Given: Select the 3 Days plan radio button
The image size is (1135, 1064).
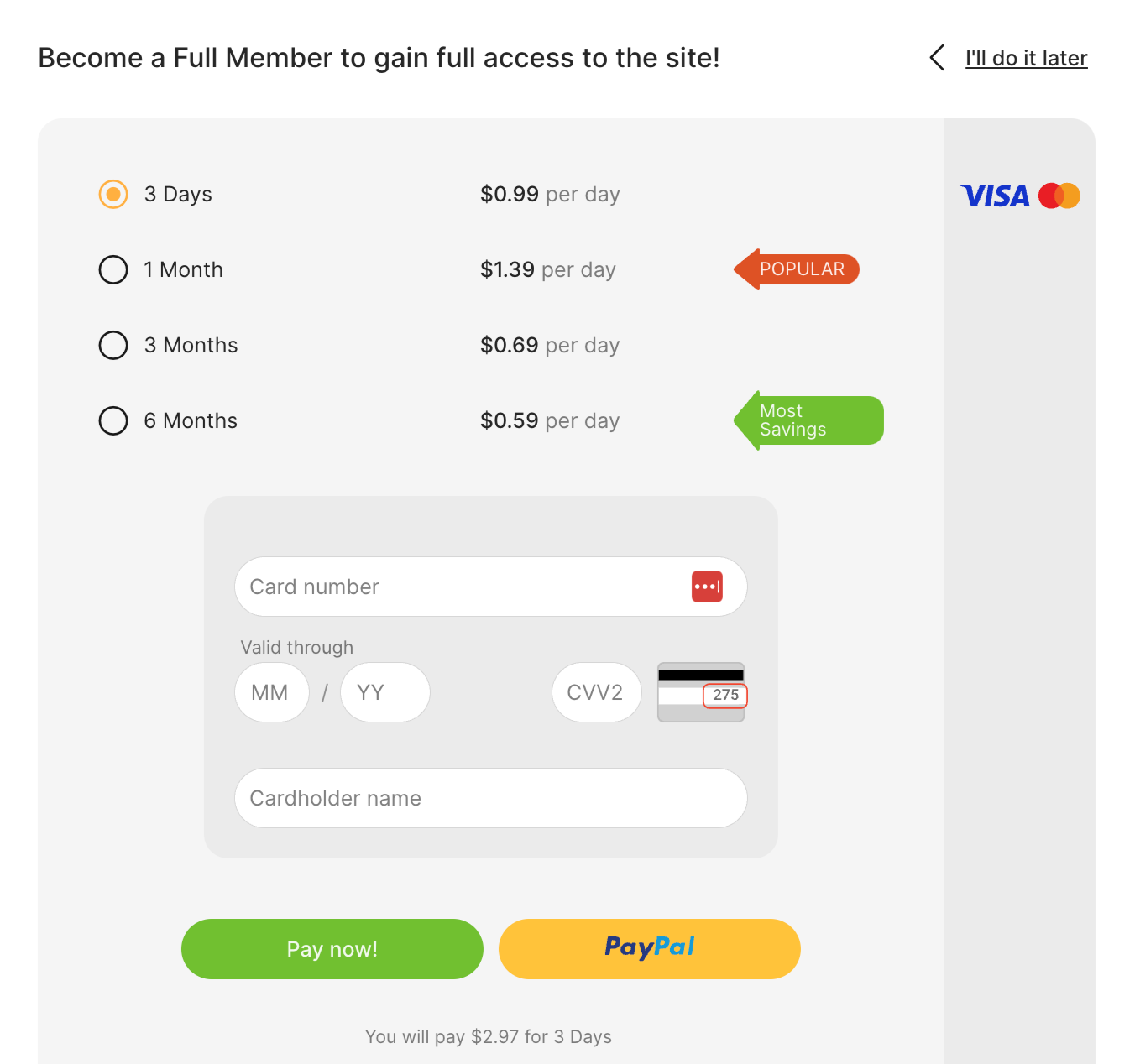Looking at the screenshot, I should click(113, 194).
